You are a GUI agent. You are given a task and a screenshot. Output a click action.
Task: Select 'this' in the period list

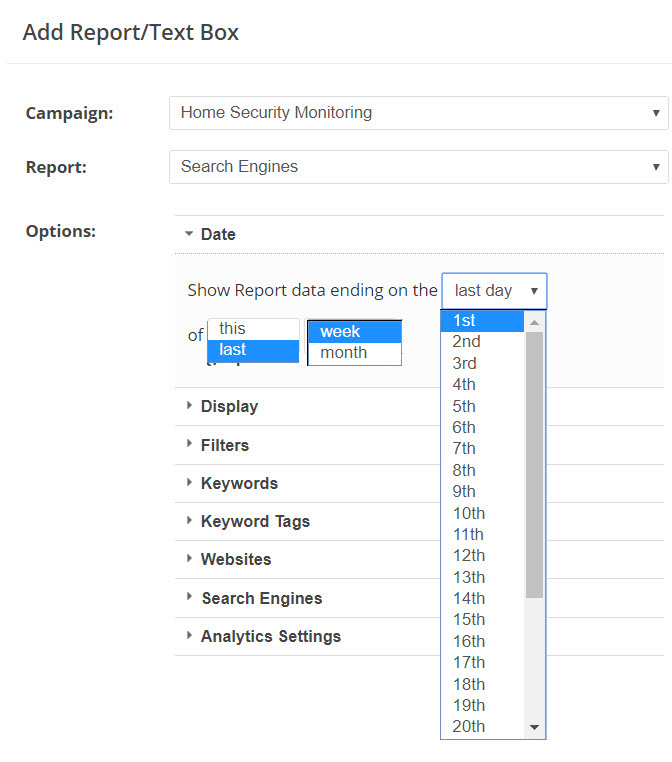[252, 329]
